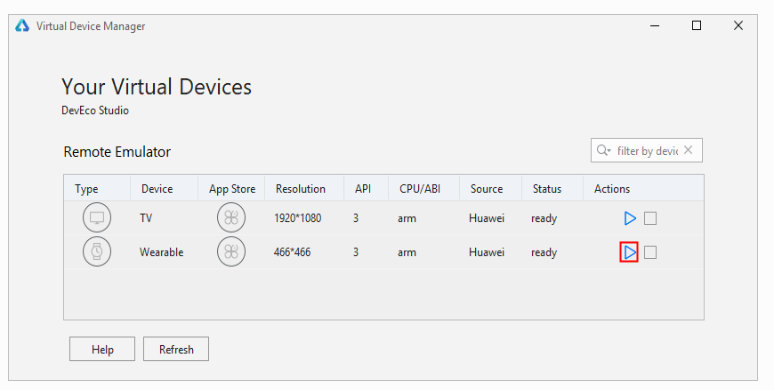Click the App Store icon in Wearable row

click(x=231, y=252)
